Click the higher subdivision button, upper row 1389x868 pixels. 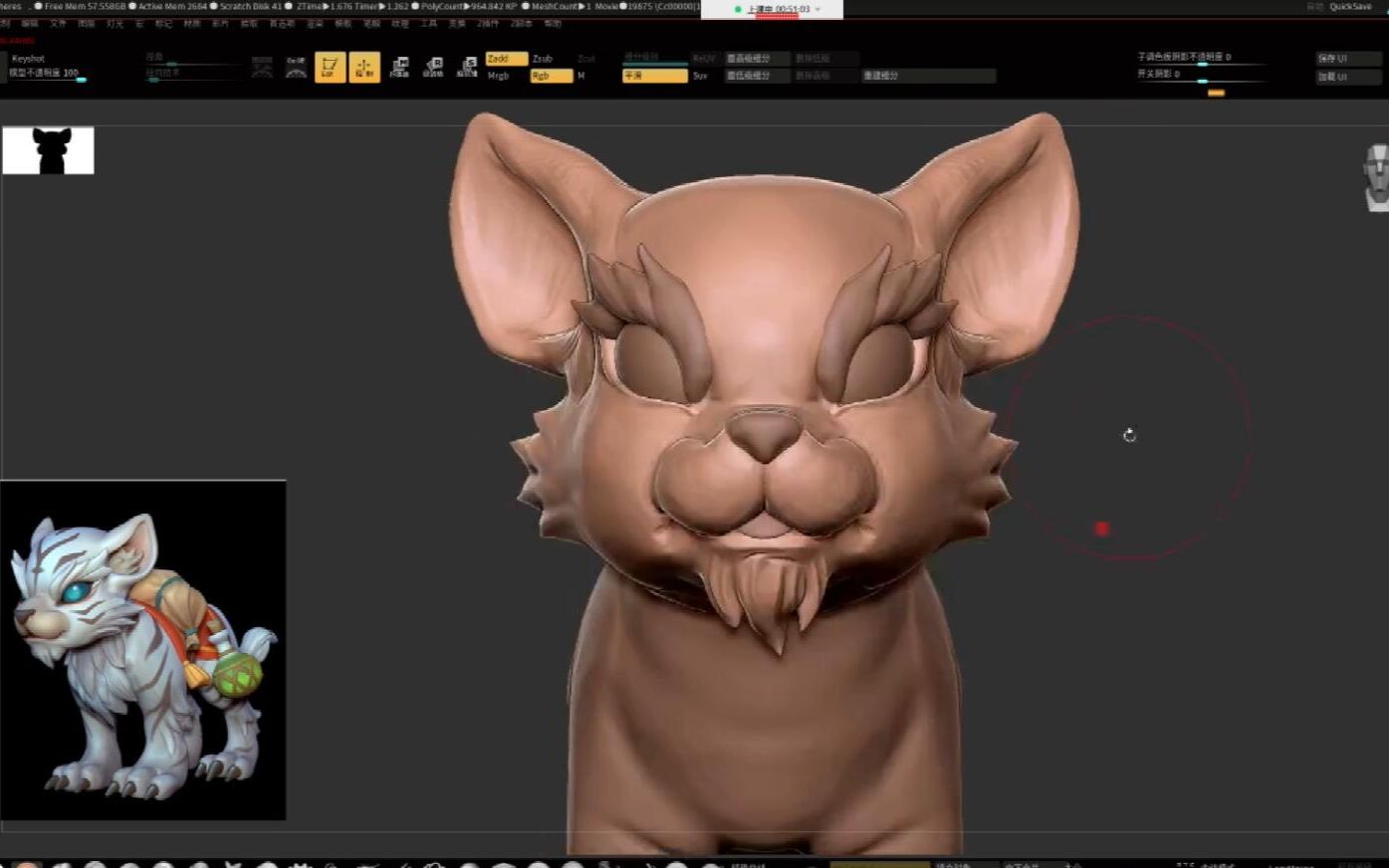click(x=757, y=59)
